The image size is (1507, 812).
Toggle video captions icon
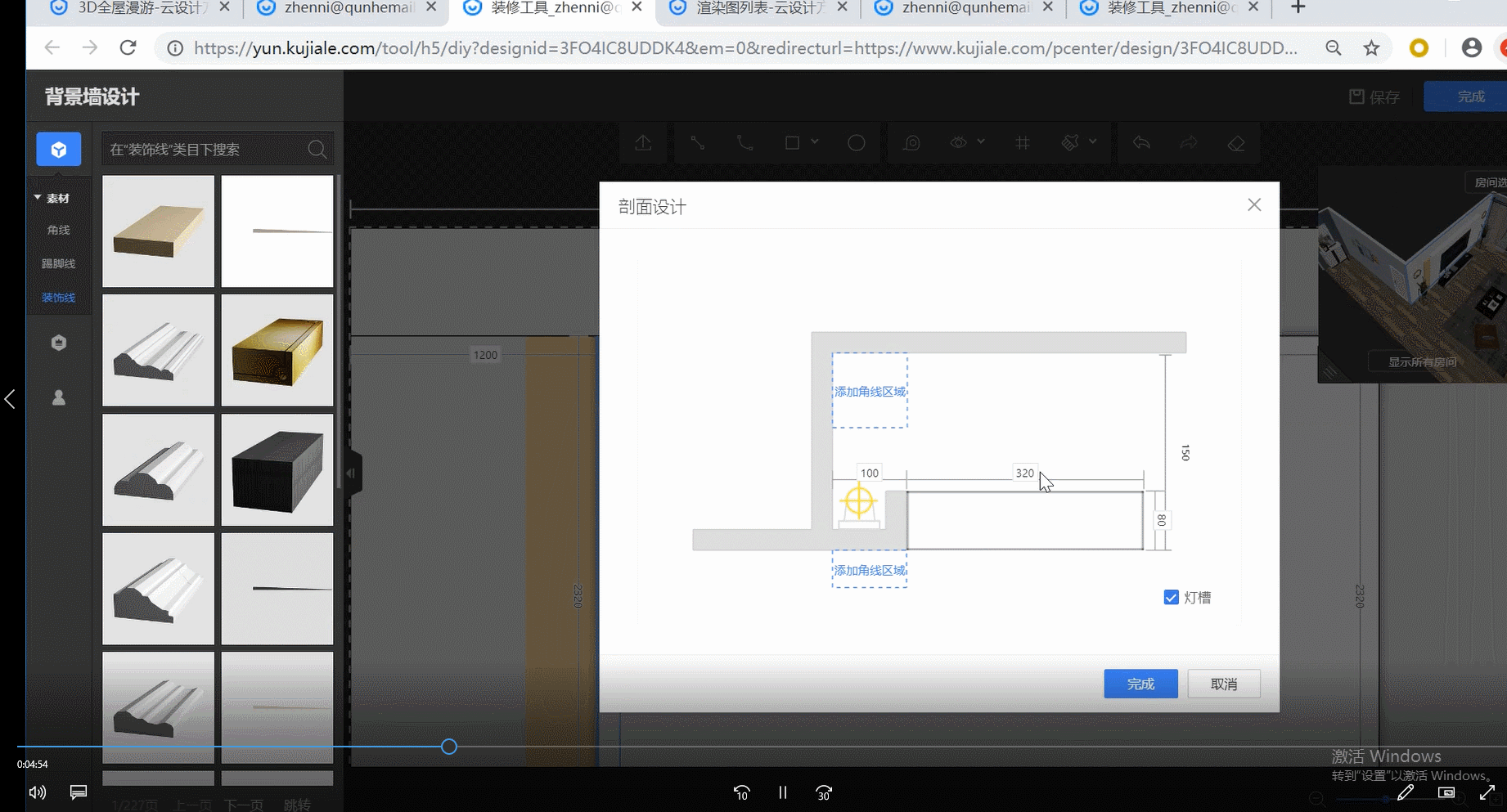click(79, 792)
